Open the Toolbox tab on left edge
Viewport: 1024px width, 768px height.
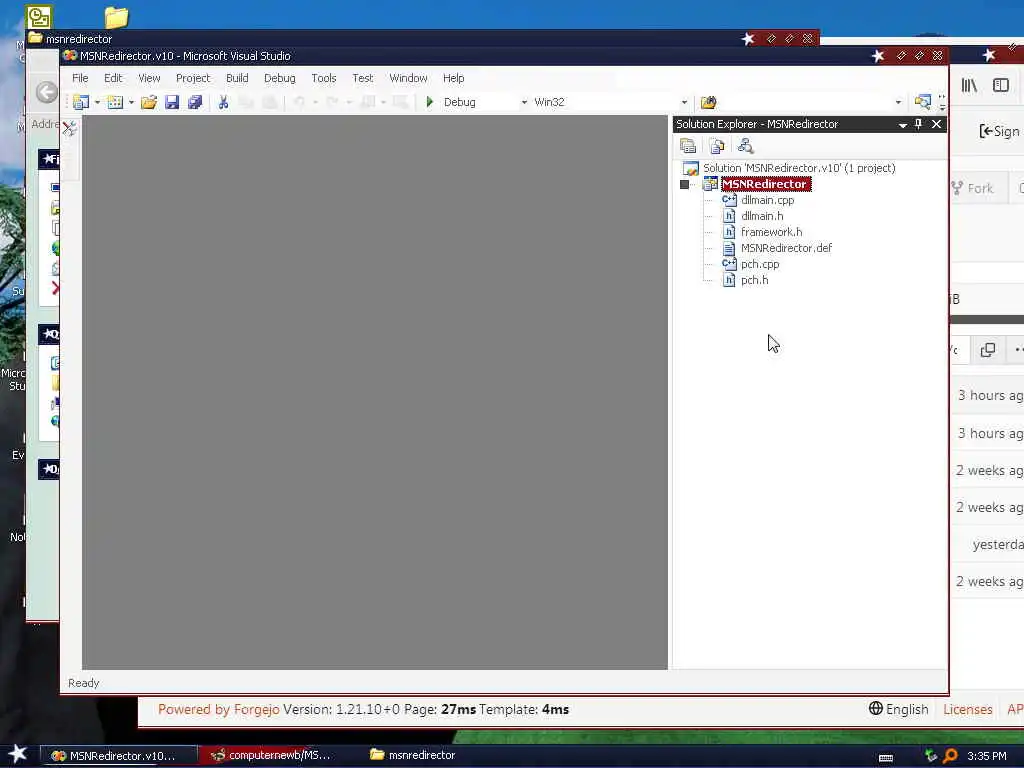point(70,128)
